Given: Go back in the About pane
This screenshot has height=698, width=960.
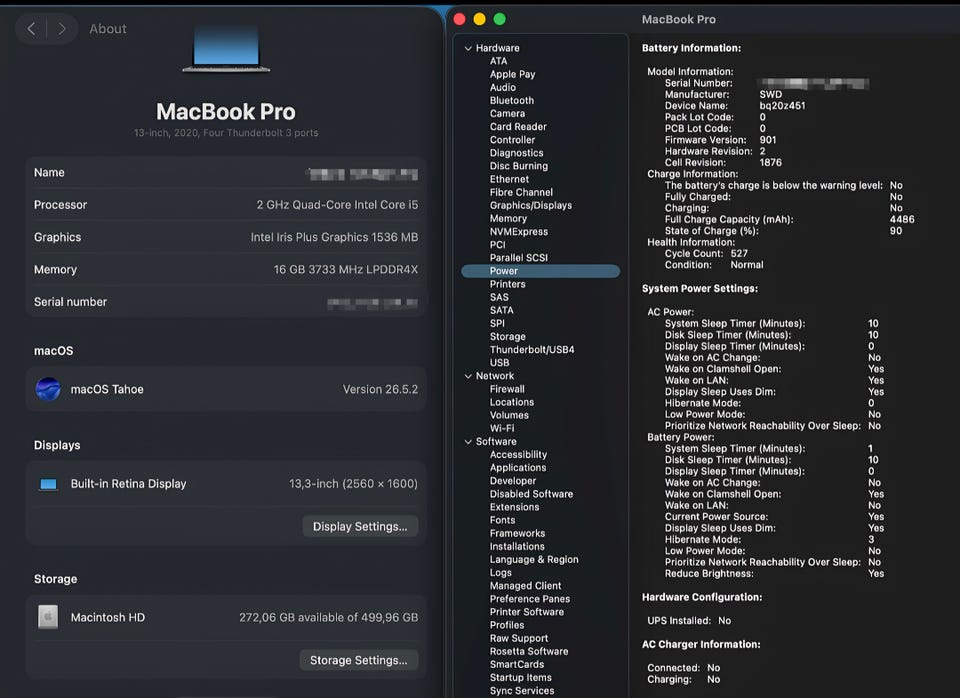Looking at the screenshot, I should (x=31, y=29).
